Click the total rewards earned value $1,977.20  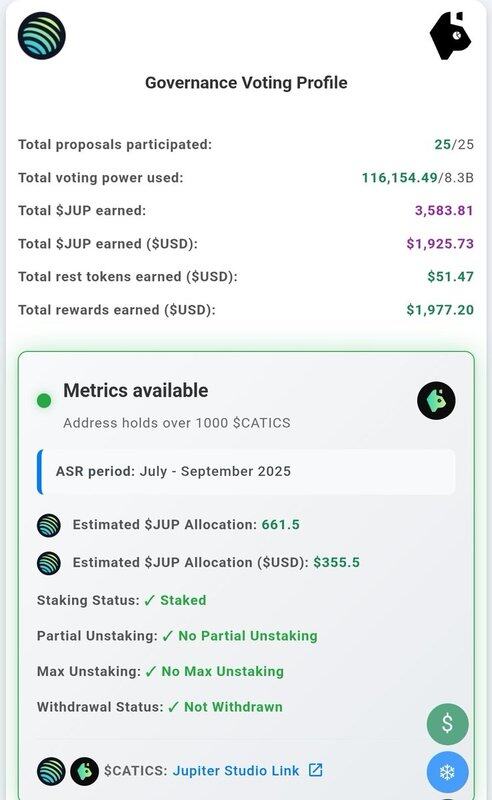coord(440,310)
